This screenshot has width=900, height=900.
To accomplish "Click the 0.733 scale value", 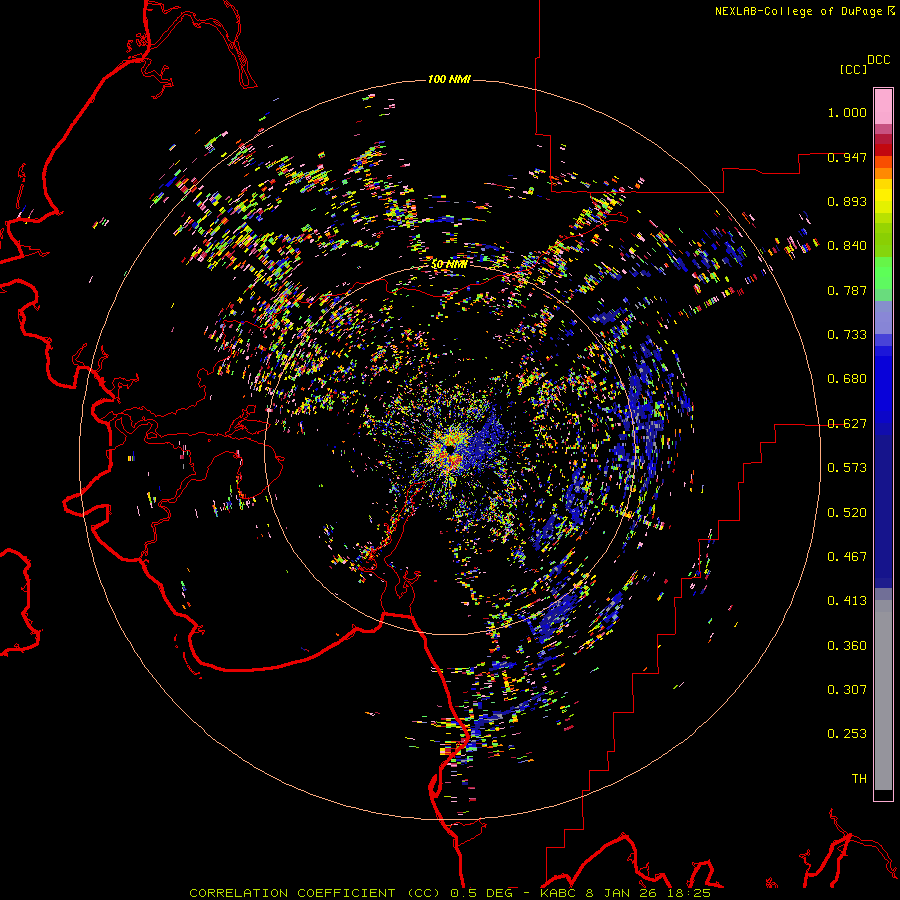I will (847, 335).
